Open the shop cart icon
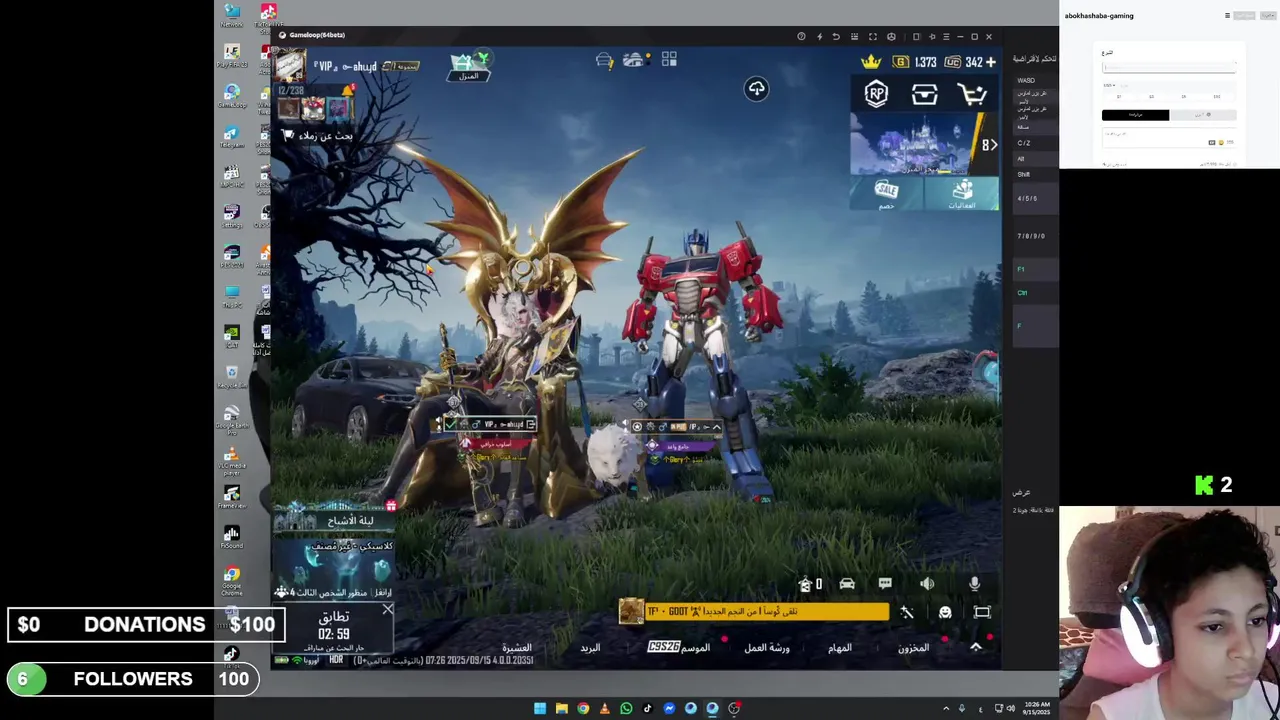The width and height of the screenshot is (1280, 720). pos(972,94)
